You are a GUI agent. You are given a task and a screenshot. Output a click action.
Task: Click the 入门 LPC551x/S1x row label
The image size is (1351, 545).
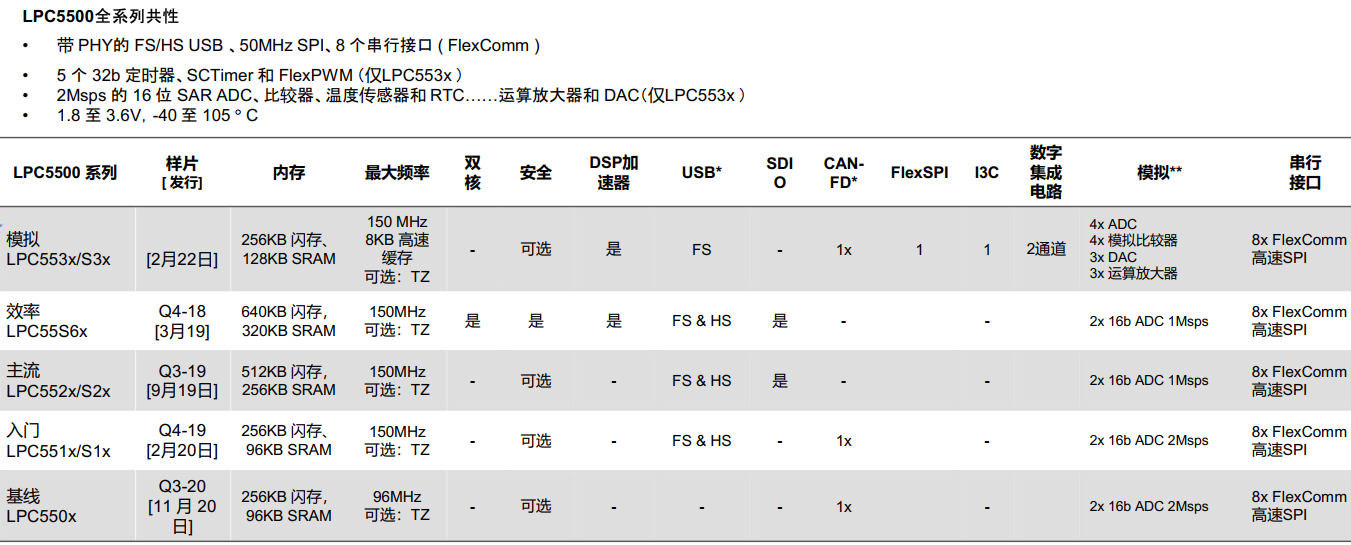pyautogui.click(x=58, y=441)
